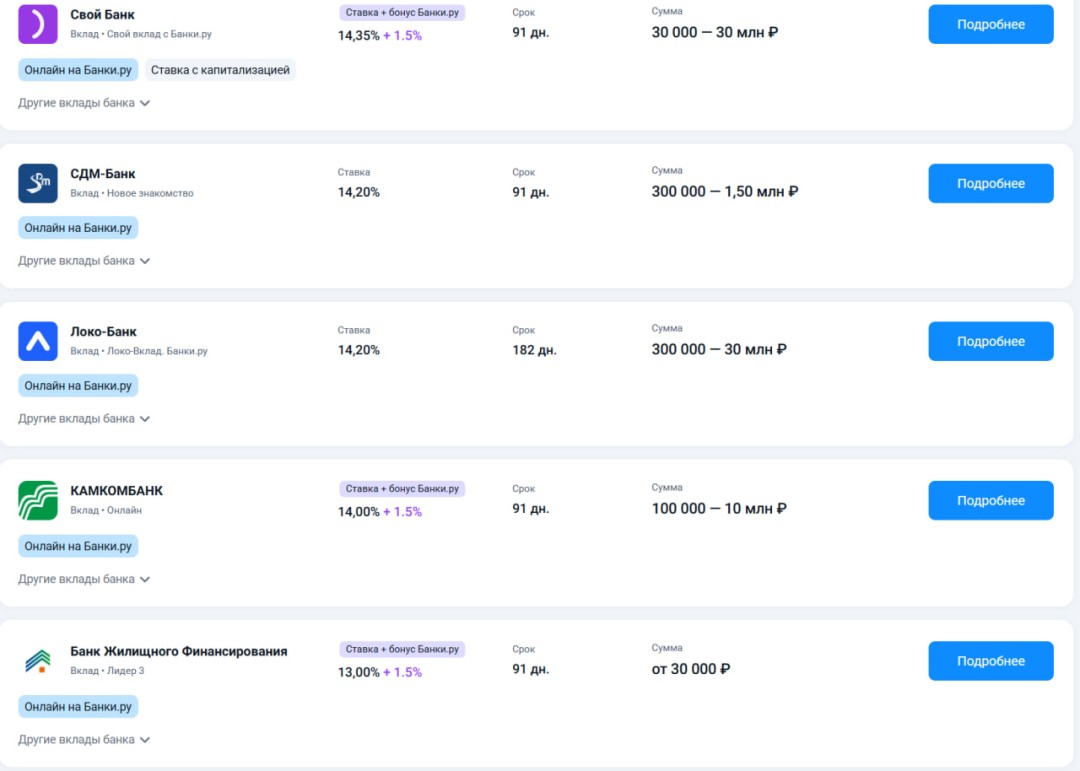Open the КАМКОМБАНК bank name link
Screen dimensions: 1080x771
pos(116,491)
